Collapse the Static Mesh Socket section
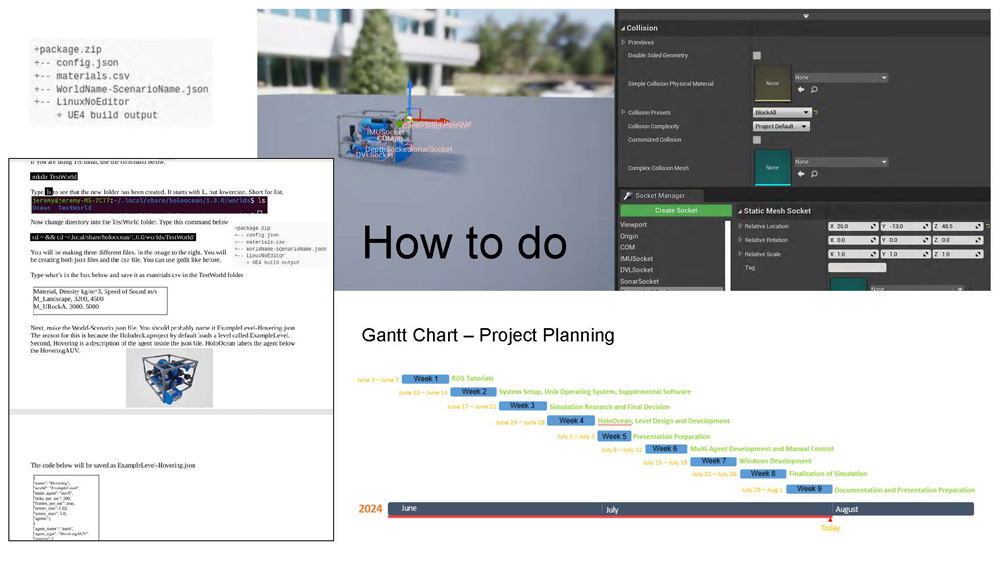This screenshot has width=1000, height=563. pos(740,211)
